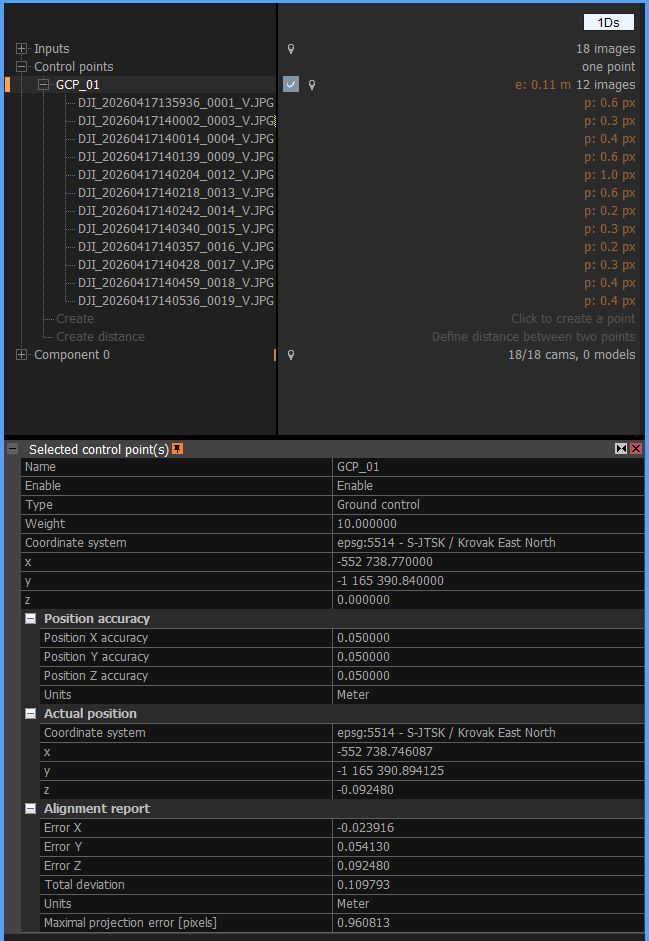Image resolution: width=649 pixels, height=941 pixels.
Task: Expand the Inputs tree node
Action: (x=21, y=49)
